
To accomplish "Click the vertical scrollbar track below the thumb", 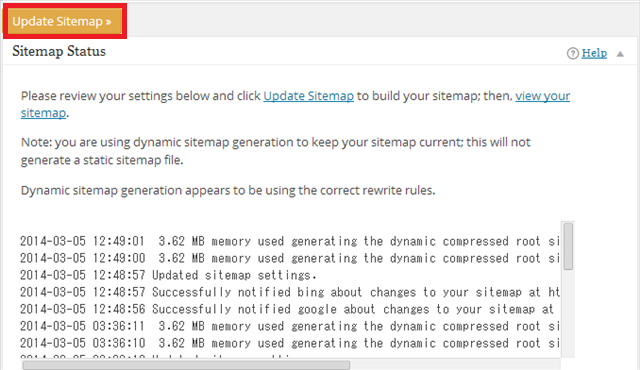I will point(568,313).
